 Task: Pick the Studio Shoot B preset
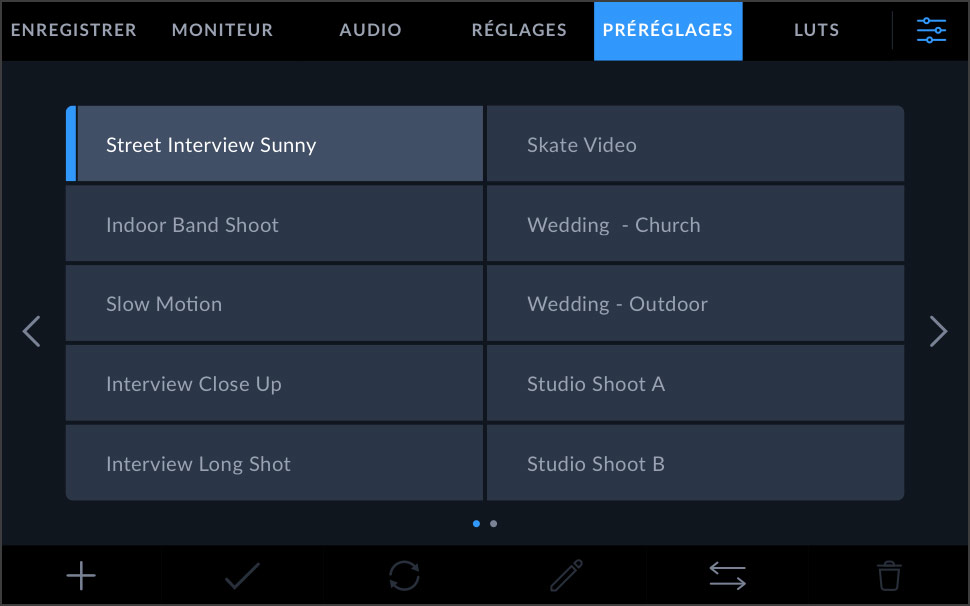point(695,463)
